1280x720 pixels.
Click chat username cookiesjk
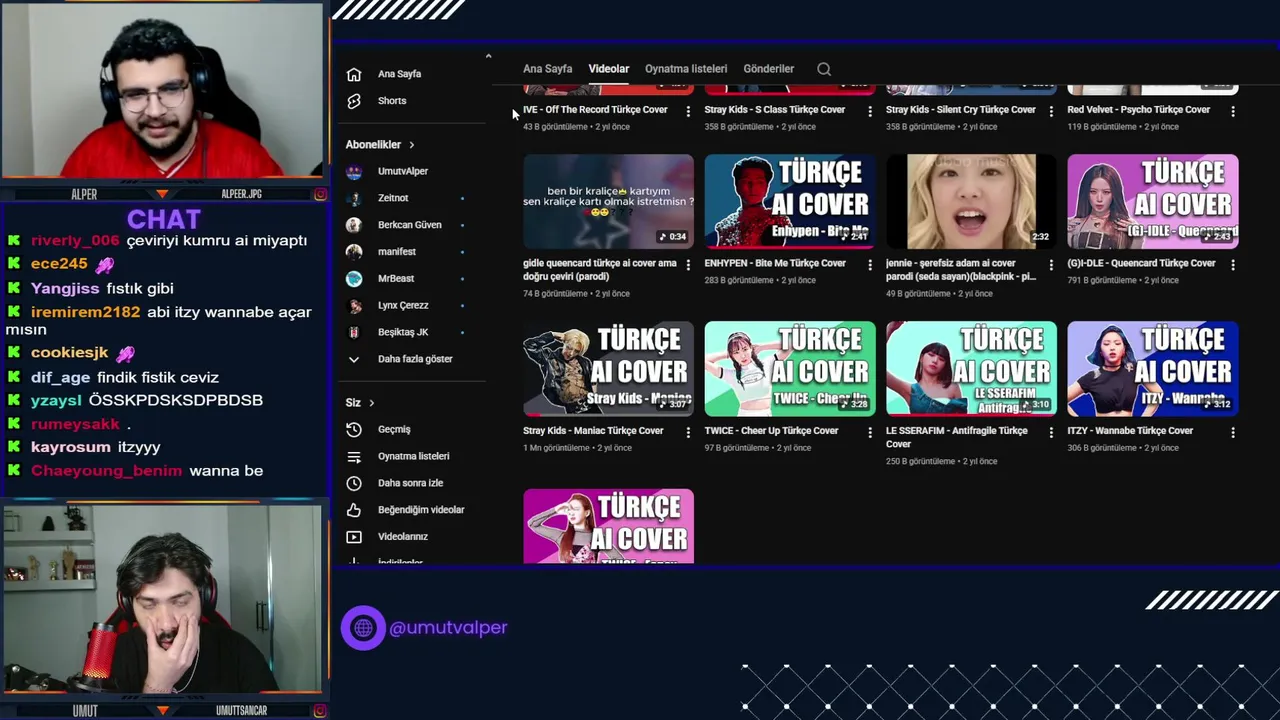(x=69, y=353)
